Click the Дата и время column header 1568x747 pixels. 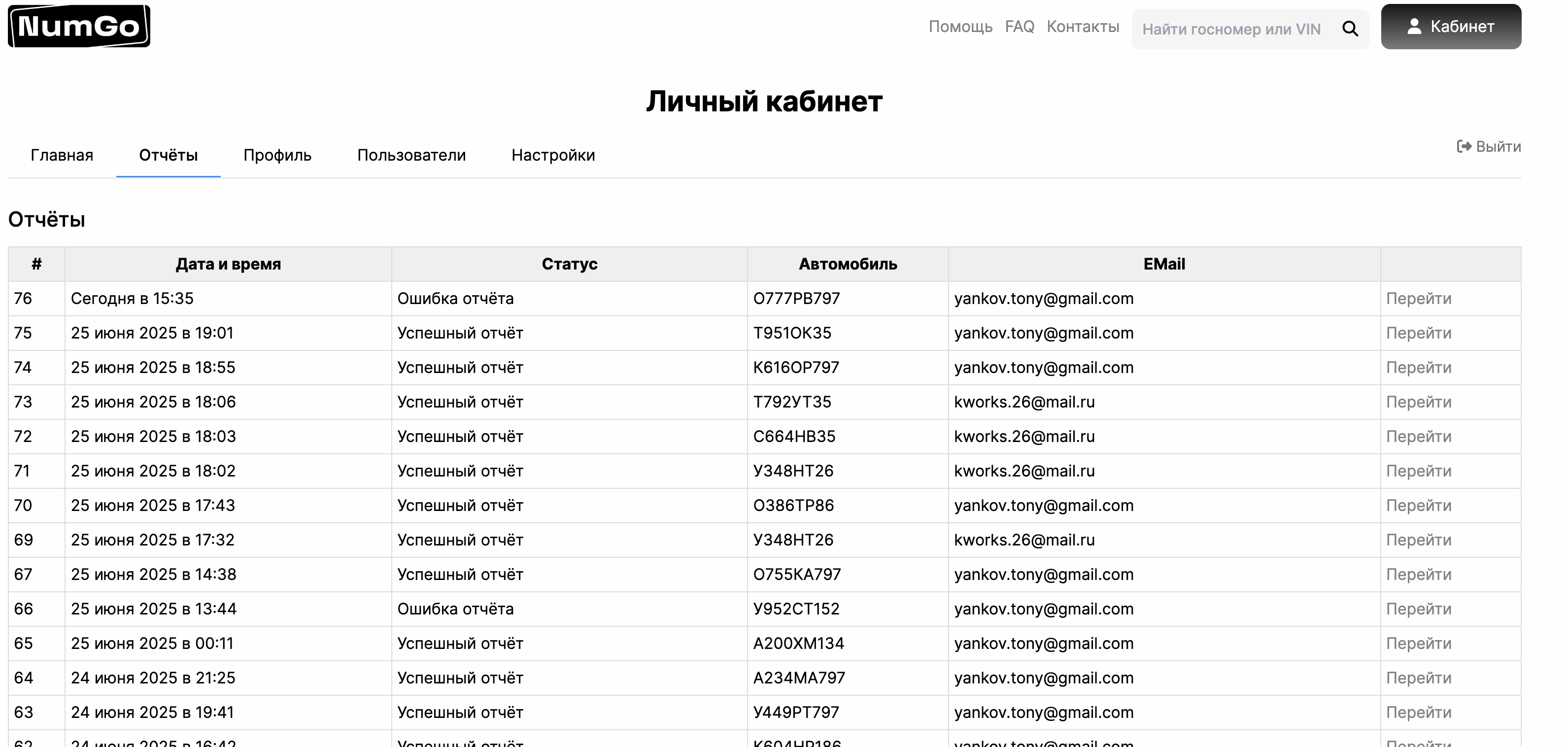(228, 264)
